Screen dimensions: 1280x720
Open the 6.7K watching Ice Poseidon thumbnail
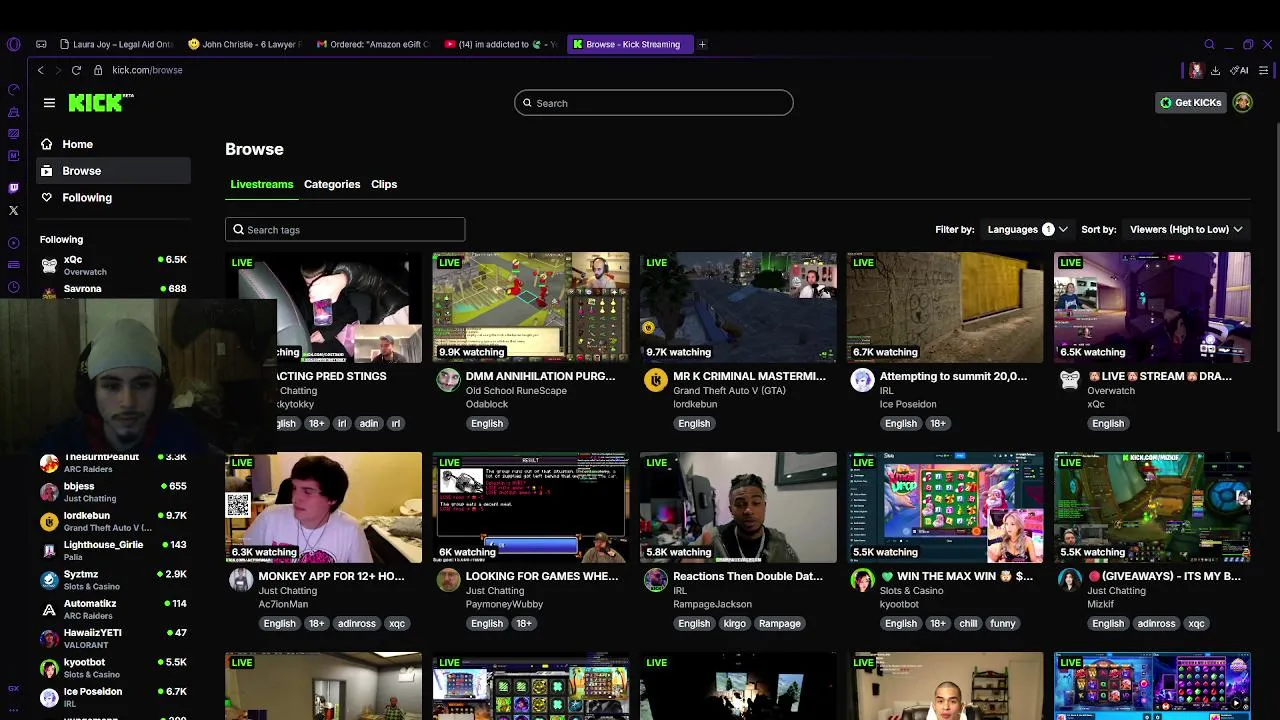[945, 307]
